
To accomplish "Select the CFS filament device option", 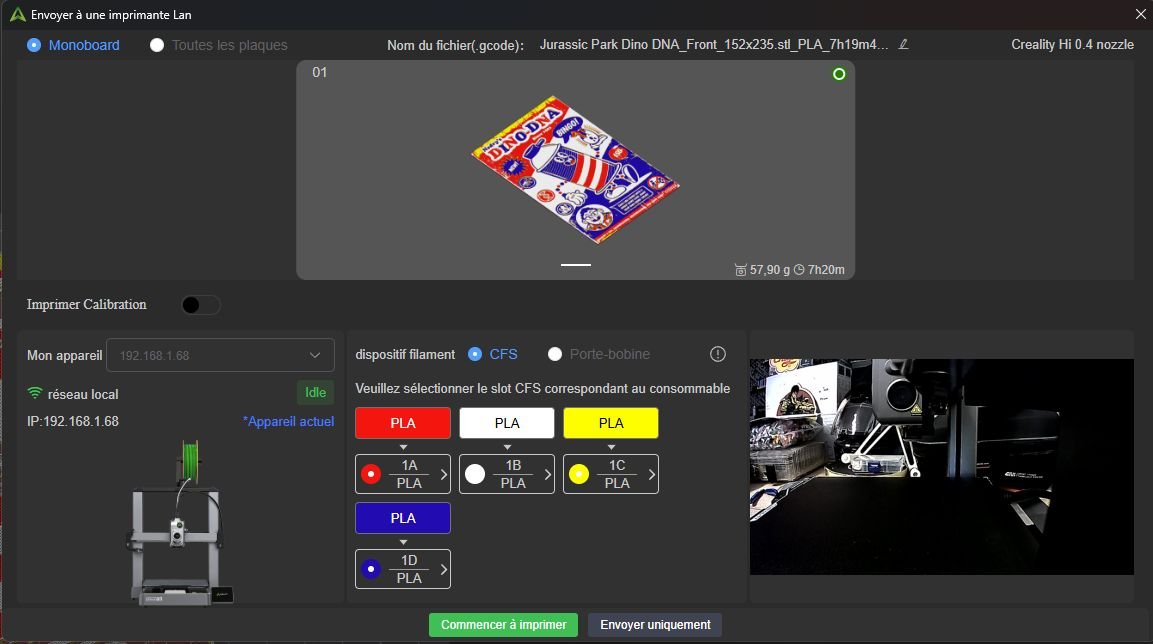I will tap(475, 354).
